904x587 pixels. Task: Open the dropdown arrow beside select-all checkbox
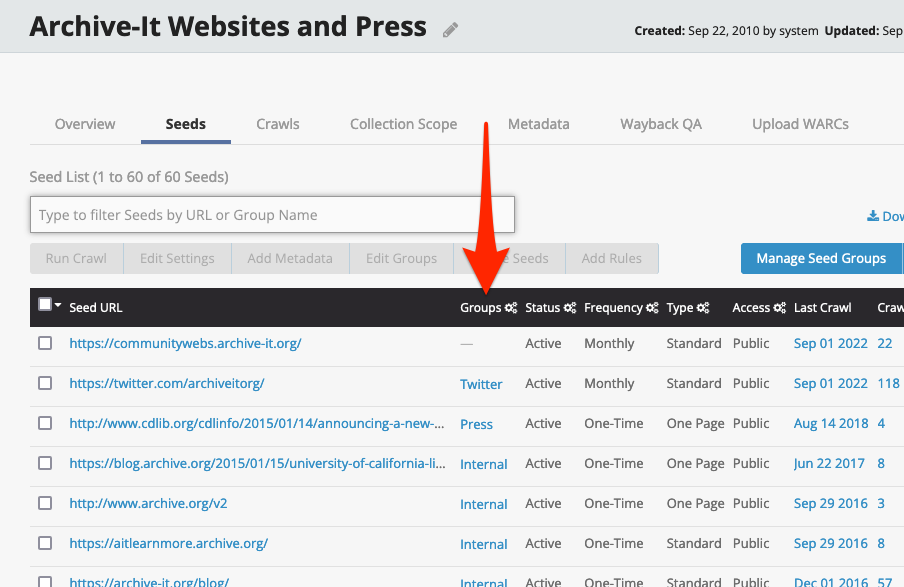58,306
